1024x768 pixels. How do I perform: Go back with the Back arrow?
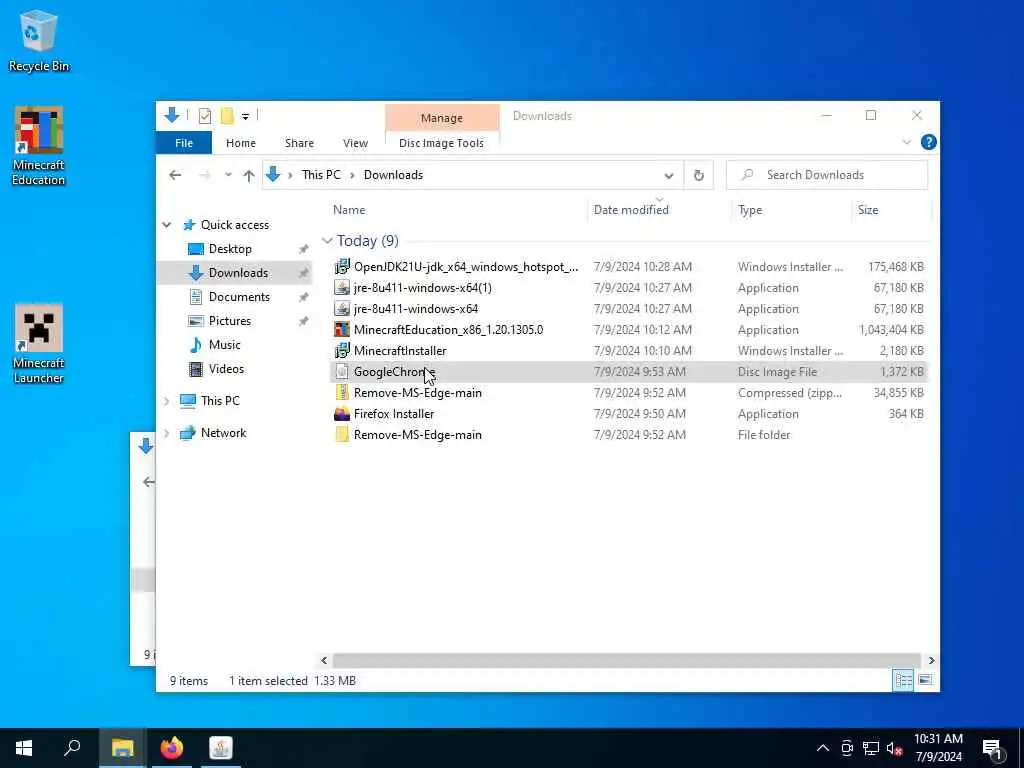tap(175, 175)
